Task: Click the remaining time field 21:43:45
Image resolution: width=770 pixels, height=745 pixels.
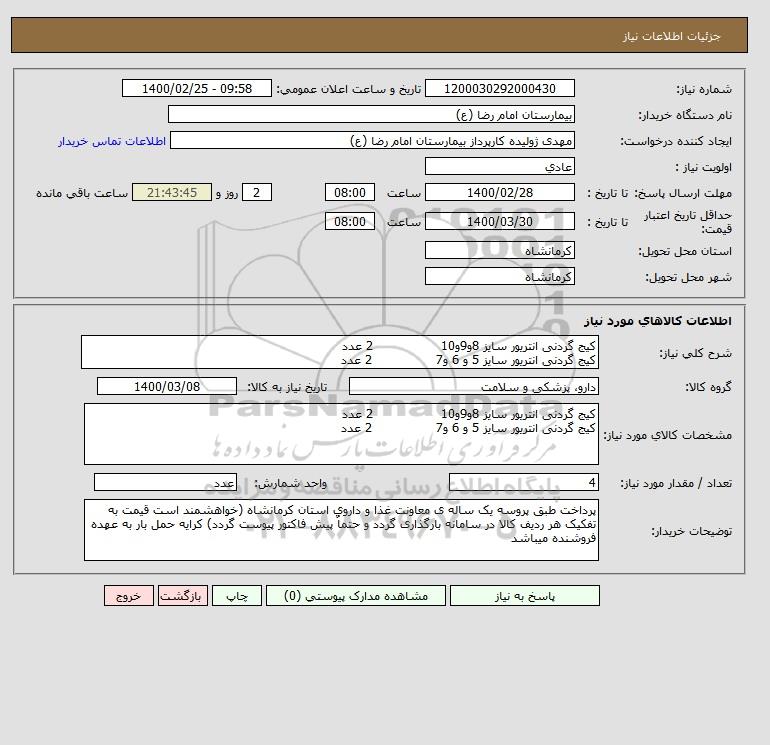Action: (172, 193)
